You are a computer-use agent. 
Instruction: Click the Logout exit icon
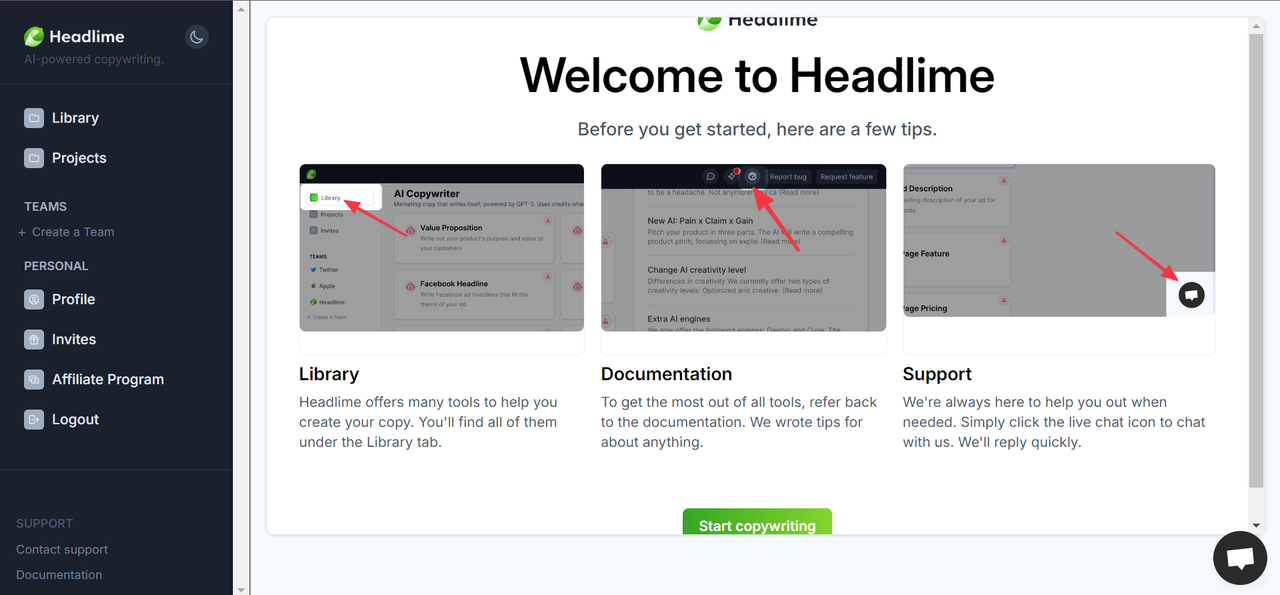(34, 419)
